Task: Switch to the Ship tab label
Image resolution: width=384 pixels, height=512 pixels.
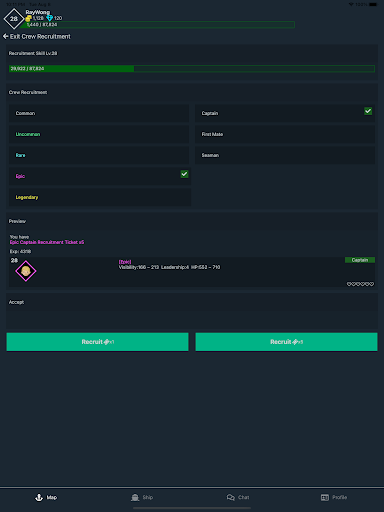Action: coord(148,497)
